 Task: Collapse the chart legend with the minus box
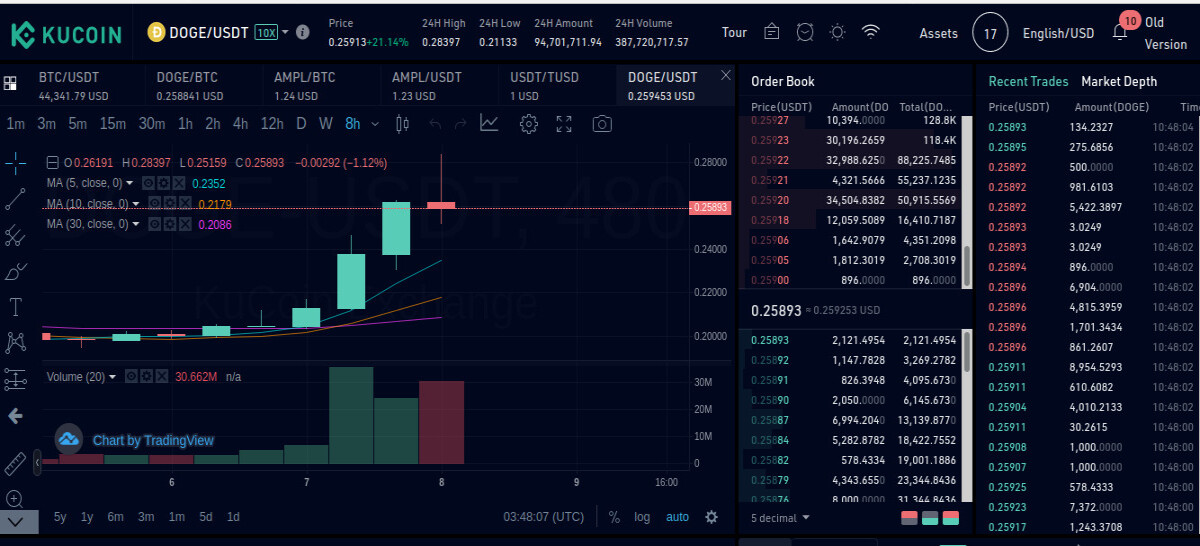pos(53,162)
